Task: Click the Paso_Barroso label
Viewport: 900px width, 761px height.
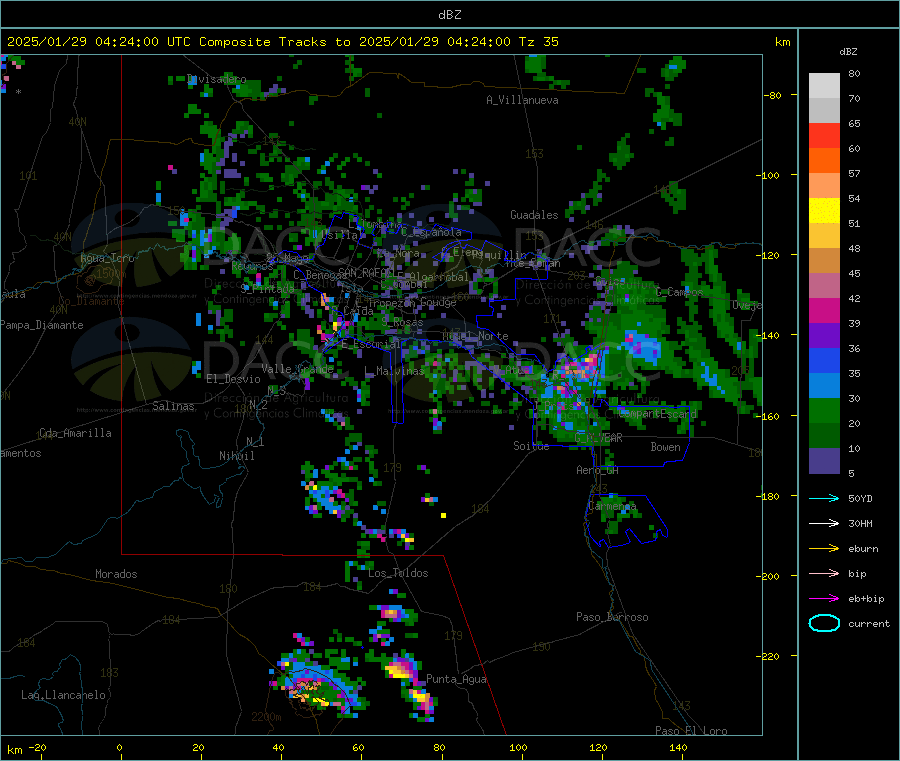Action: coord(612,617)
